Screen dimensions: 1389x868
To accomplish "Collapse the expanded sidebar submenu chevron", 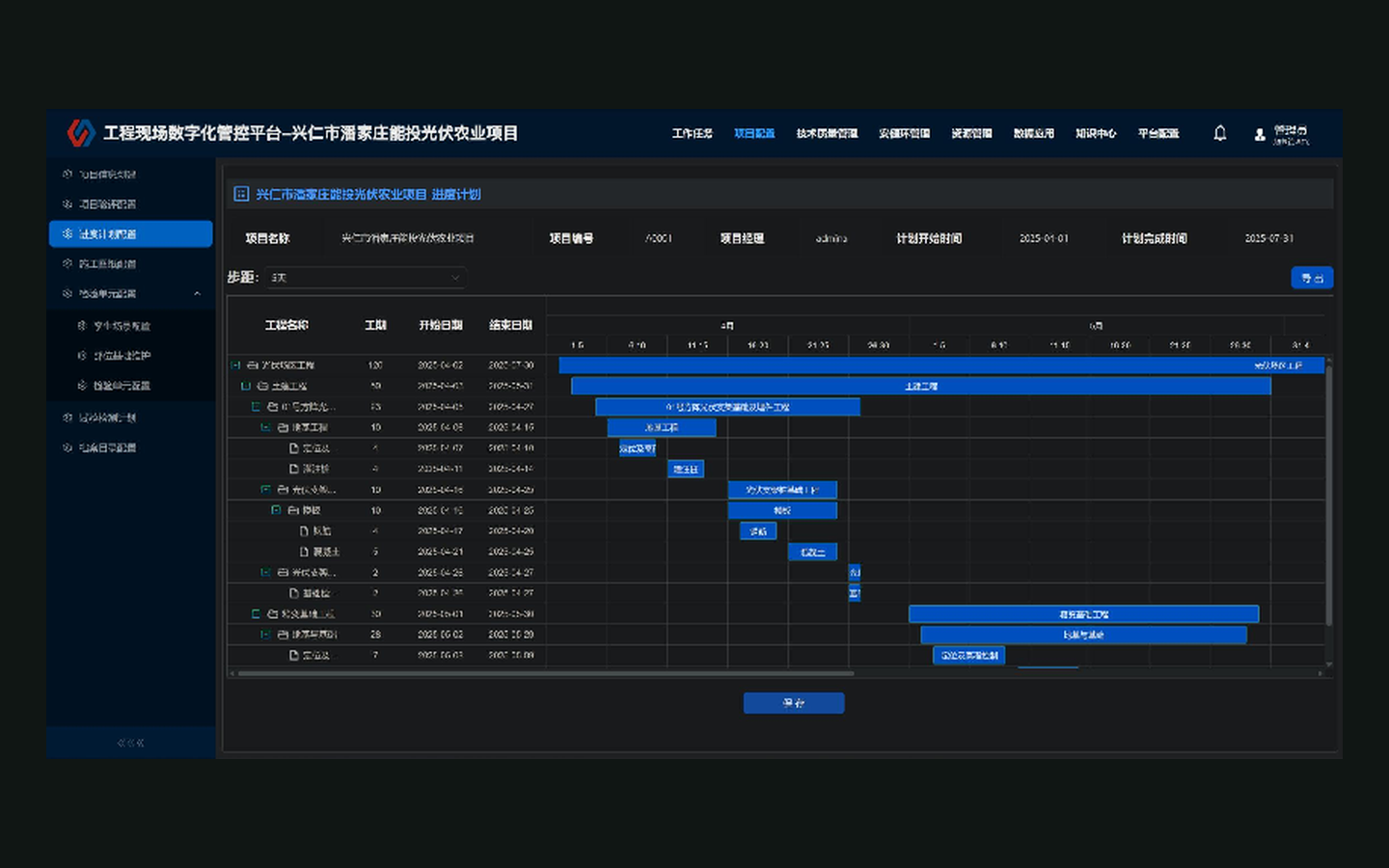I will [197, 293].
